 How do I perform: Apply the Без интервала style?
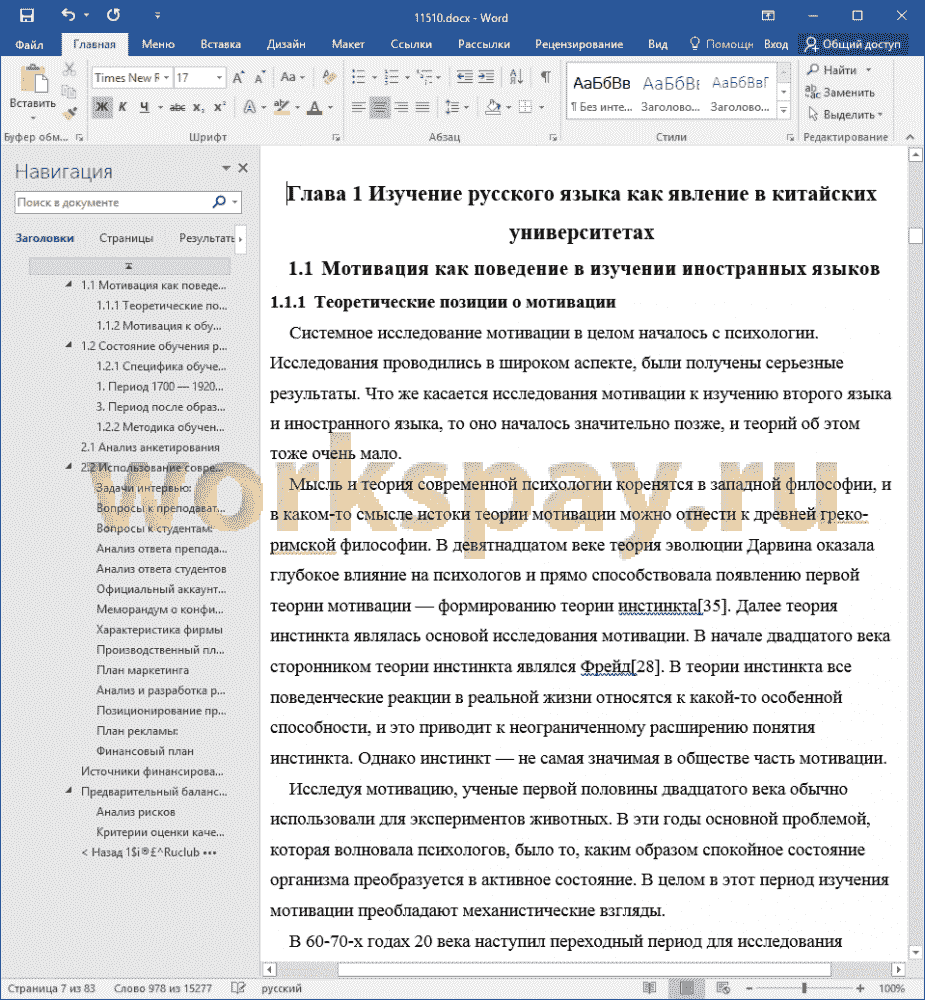point(602,91)
